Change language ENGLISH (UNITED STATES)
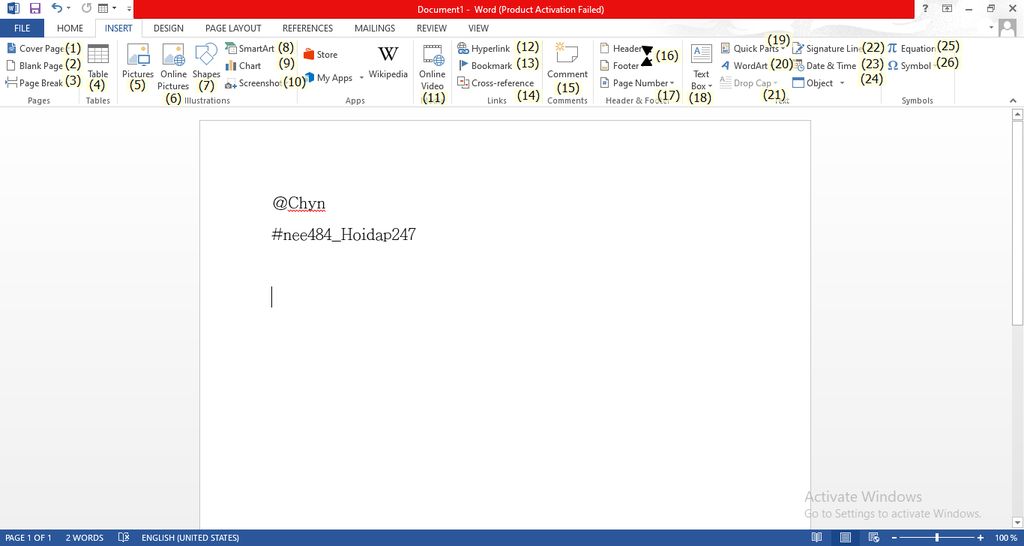1024x546 pixels. tap(190, 538)
